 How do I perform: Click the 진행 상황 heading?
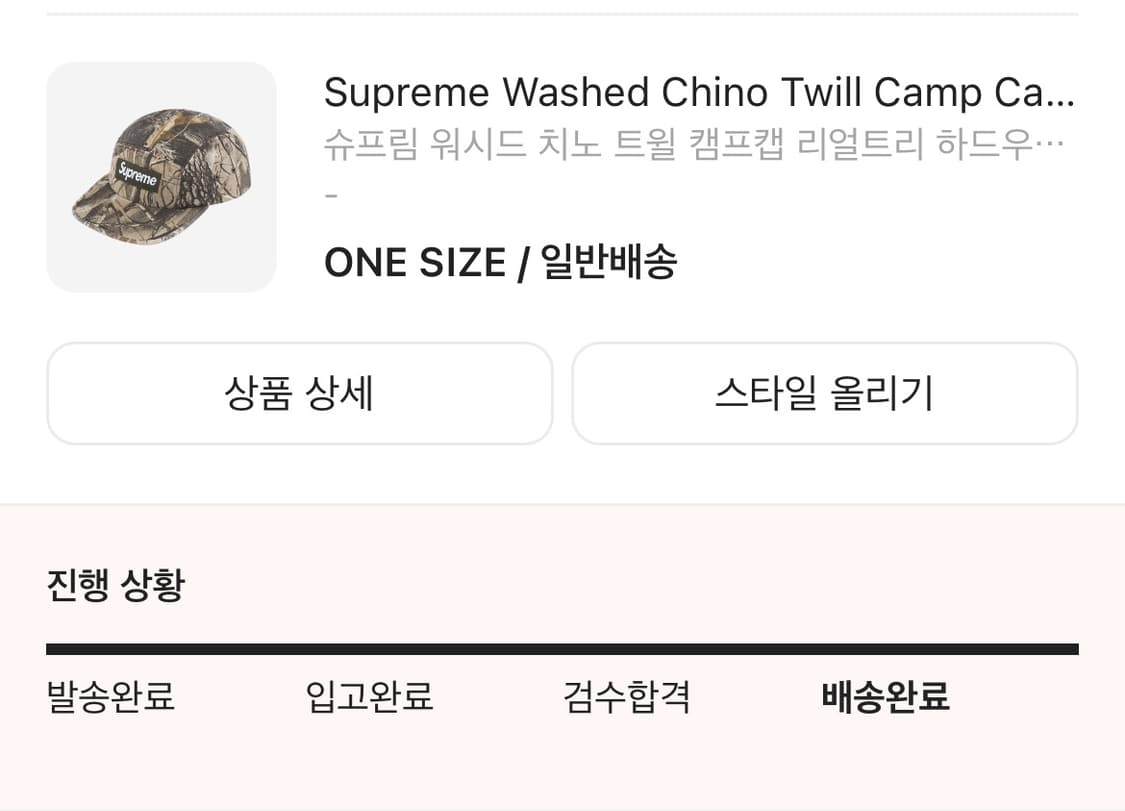pos(115,585)
